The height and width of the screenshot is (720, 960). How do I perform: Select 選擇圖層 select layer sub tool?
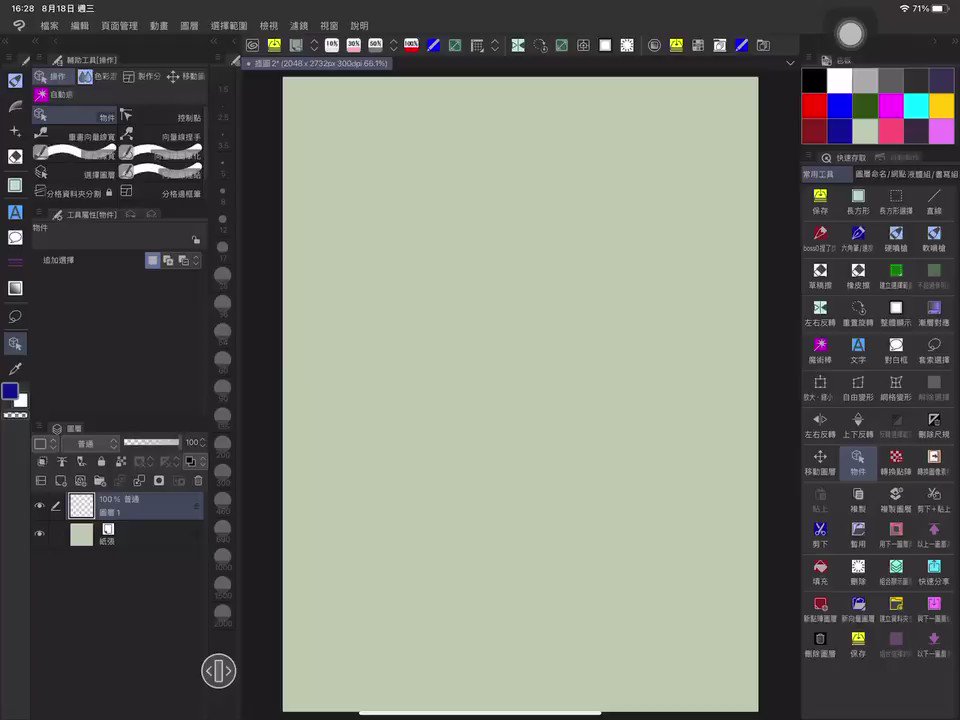(75, 173)
